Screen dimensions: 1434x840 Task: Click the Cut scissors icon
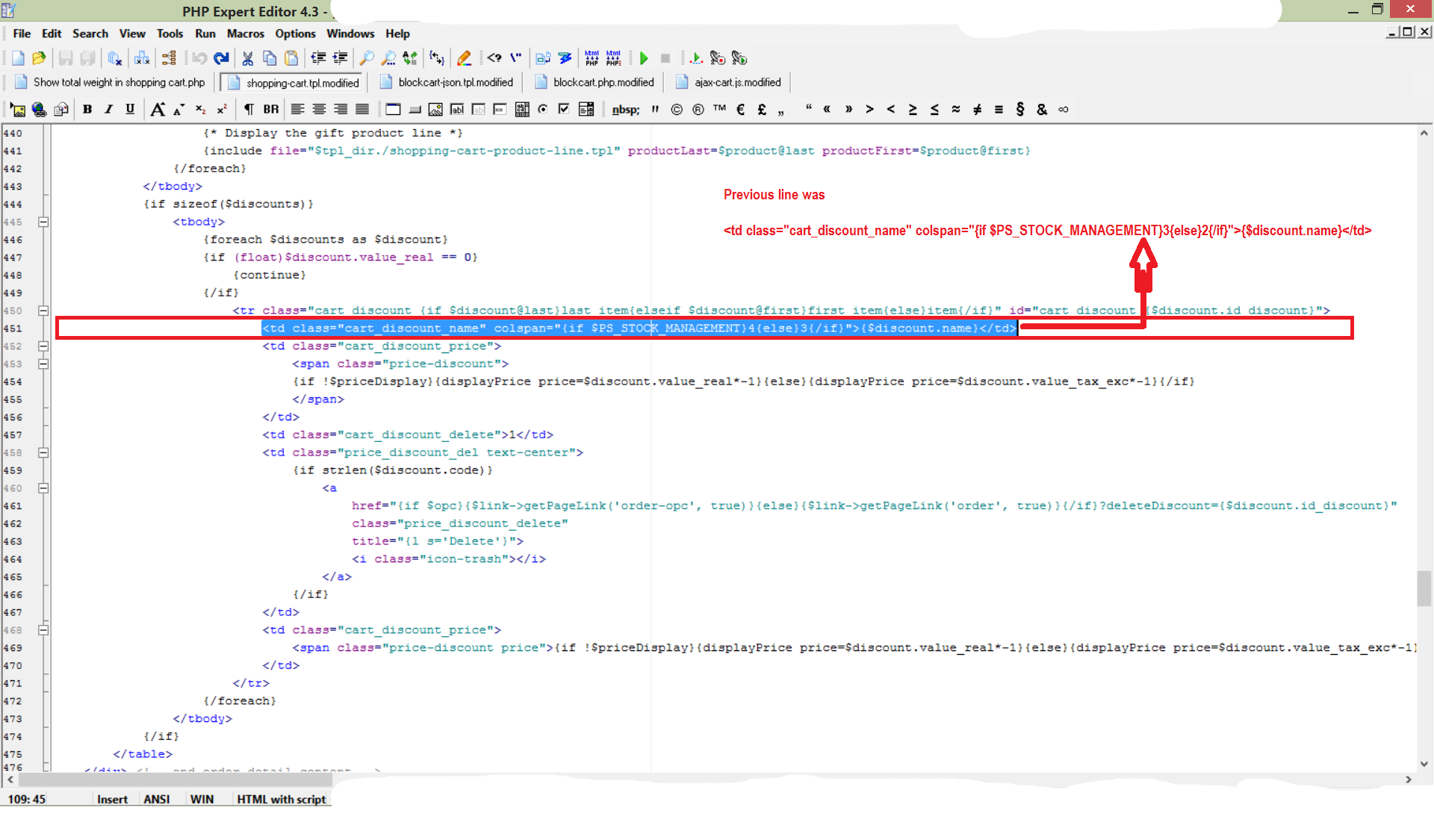pyautogui.click(x=247, y=58)
